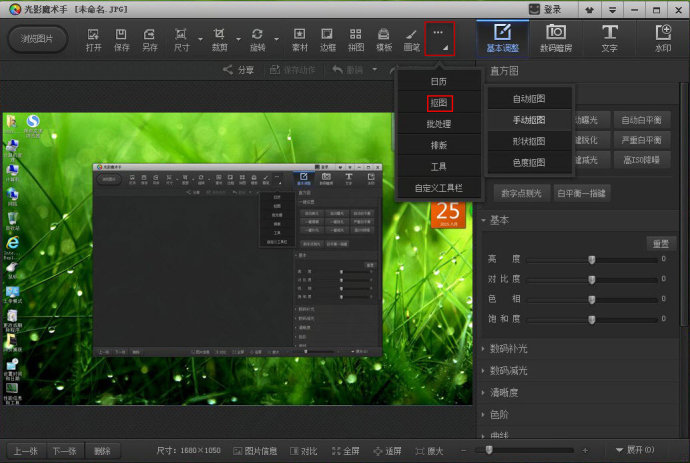Open the 展开 dropdown at bottom right

[633, 449]
